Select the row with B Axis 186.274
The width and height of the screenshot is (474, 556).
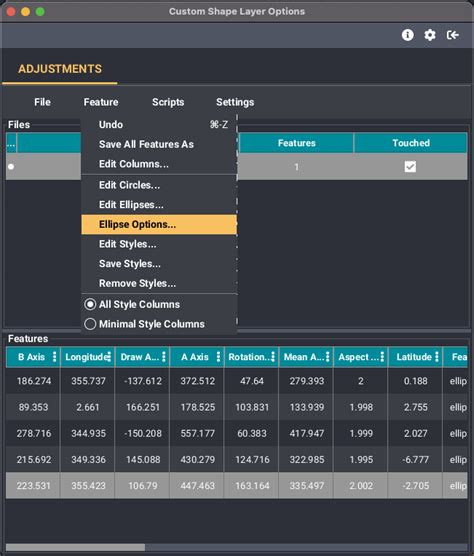[236, 381]
